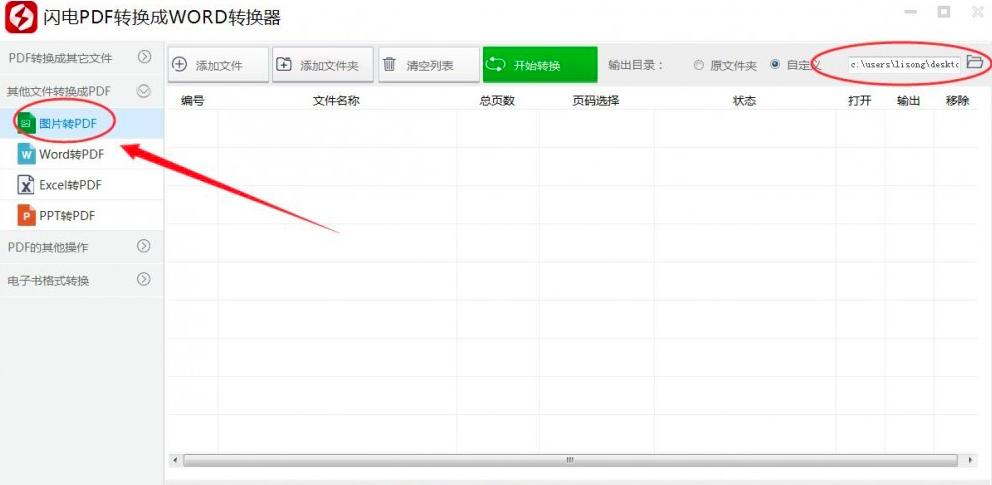
Task: Minimize the converter window
Action: point(911,12)
